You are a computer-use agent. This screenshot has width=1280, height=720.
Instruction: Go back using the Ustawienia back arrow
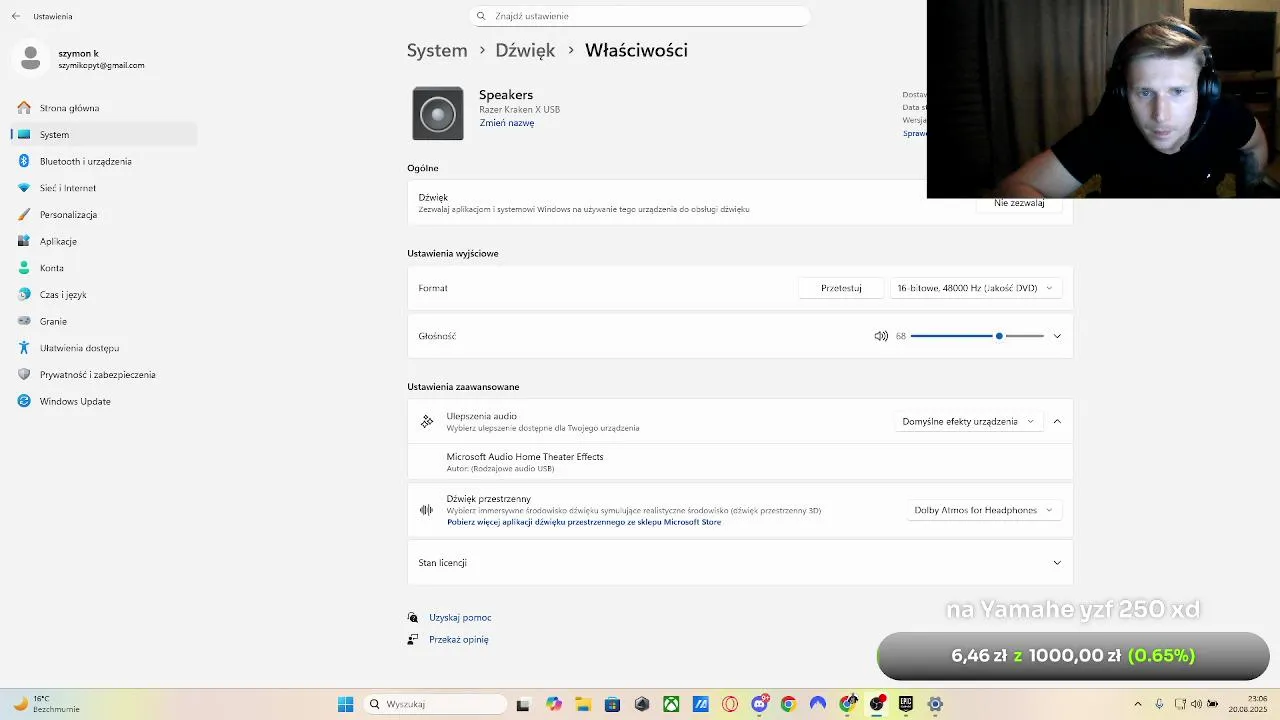(16, 16)
